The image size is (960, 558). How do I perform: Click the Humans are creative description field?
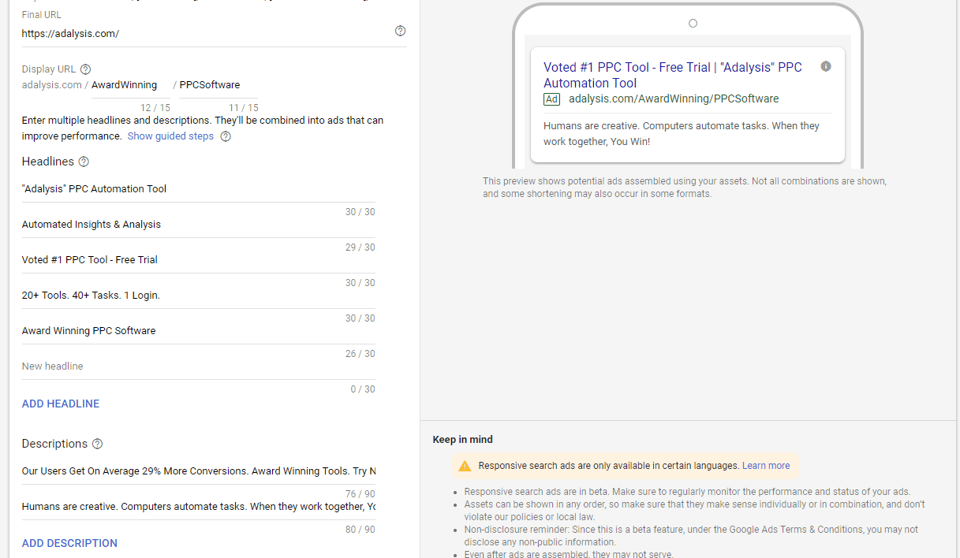[x=198, y=506]
